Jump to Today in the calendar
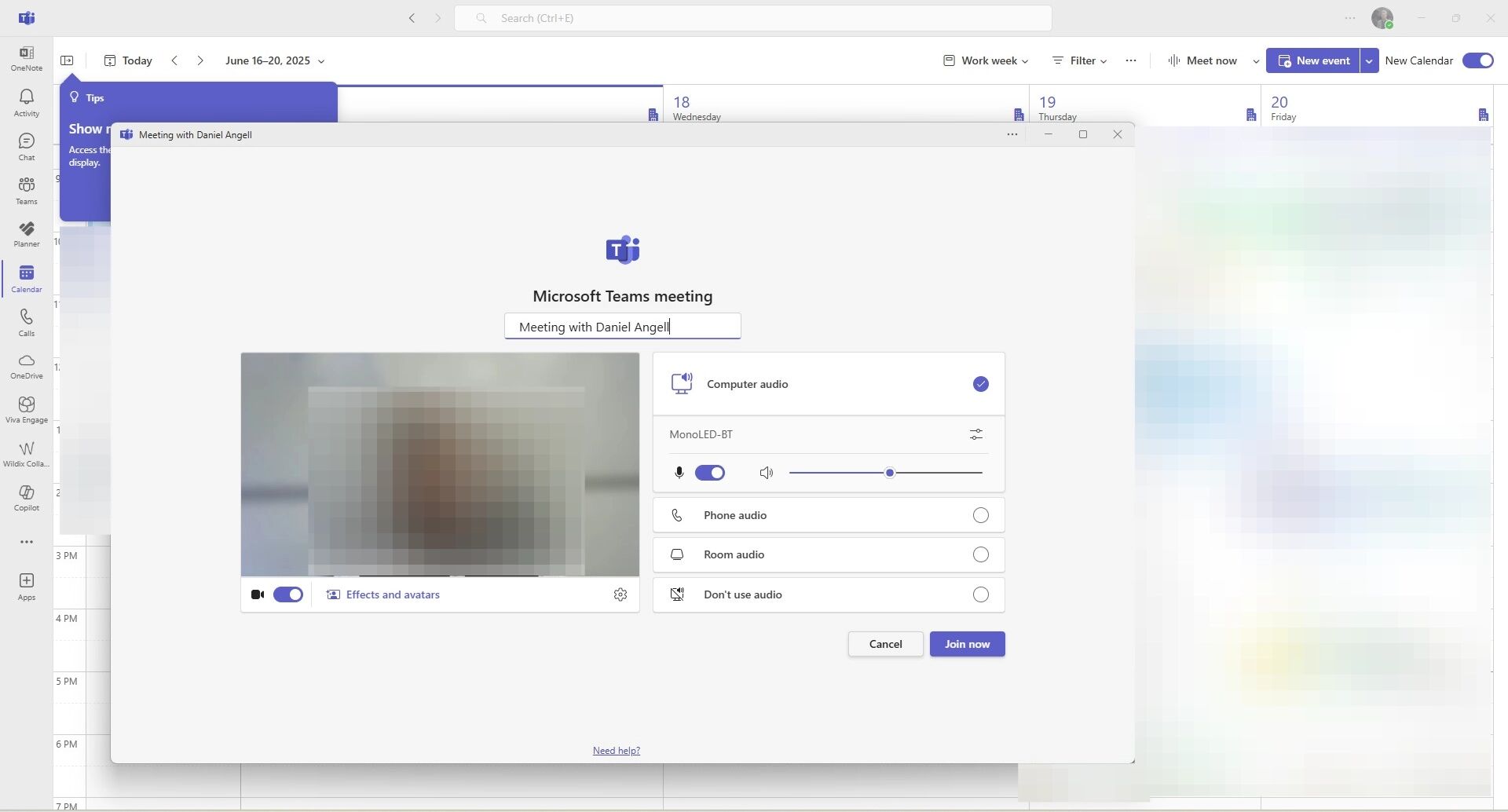The image size is (1508, 812). 128,60
